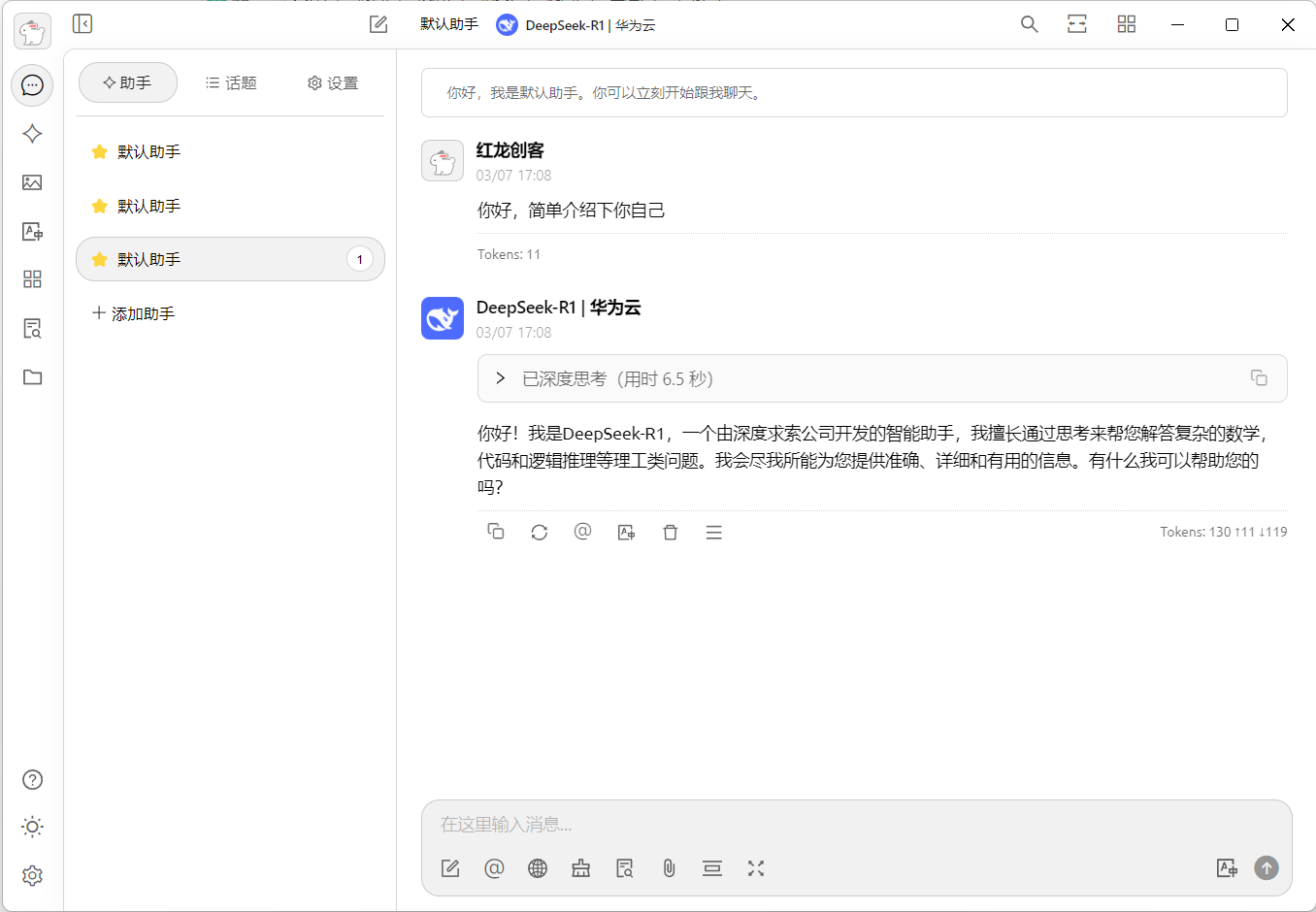Click the send arrow button
1316x912 pixels.
coord(1267,868)
